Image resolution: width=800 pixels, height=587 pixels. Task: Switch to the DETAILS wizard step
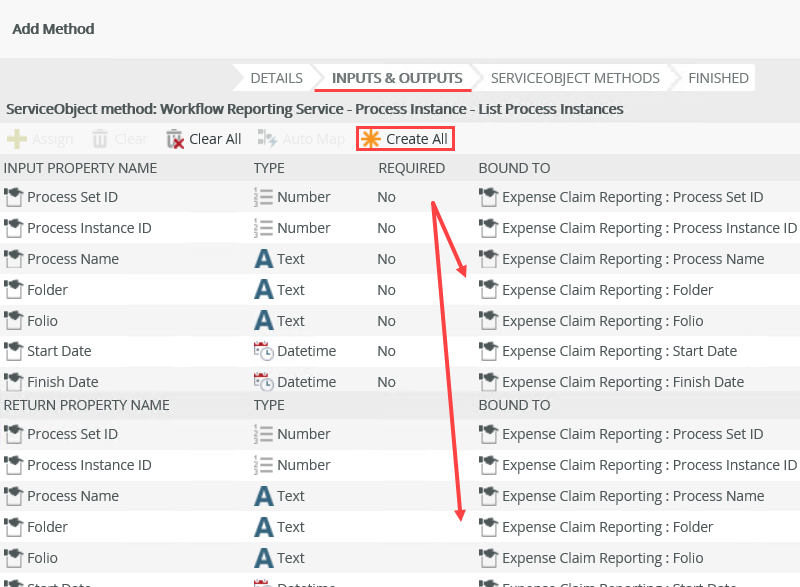pos(276,78)
